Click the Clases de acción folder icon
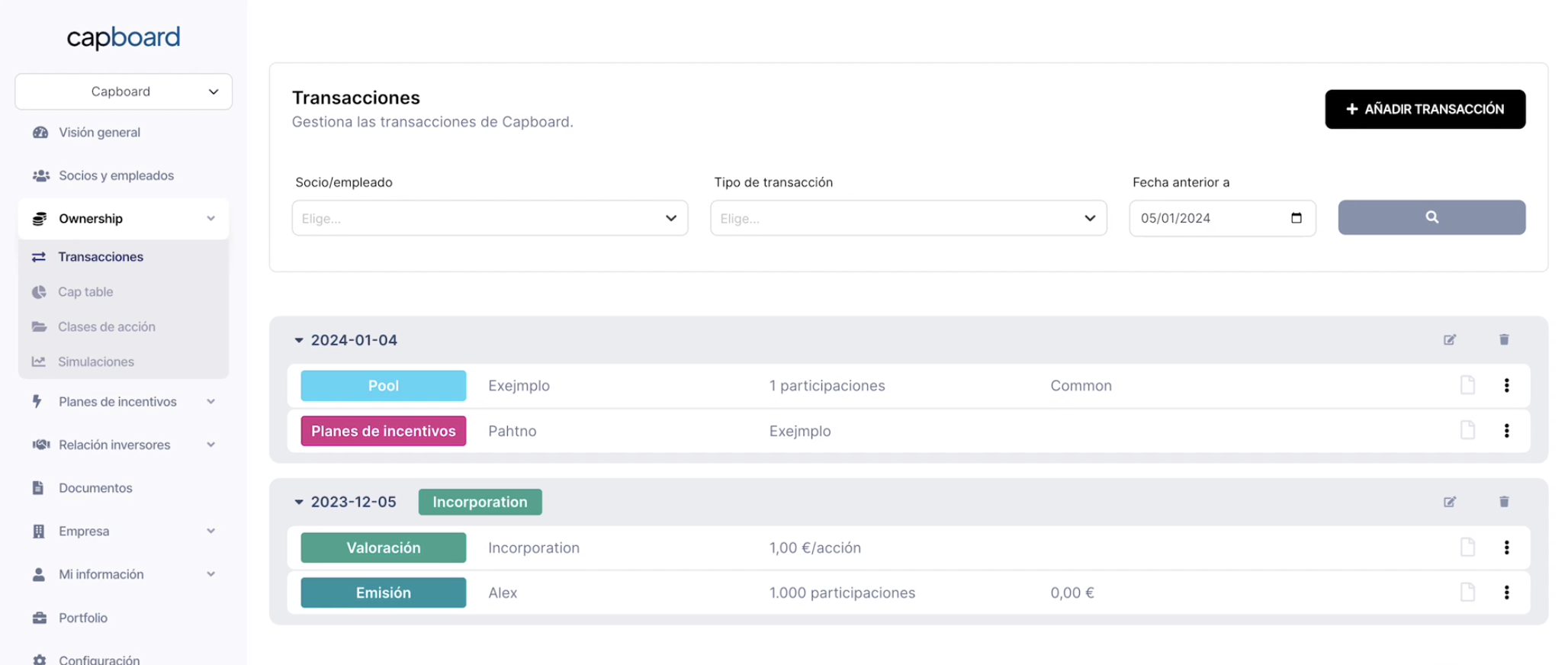Image resolution: width=1568 pixels, height=665 pixels. tap(39, 326)
